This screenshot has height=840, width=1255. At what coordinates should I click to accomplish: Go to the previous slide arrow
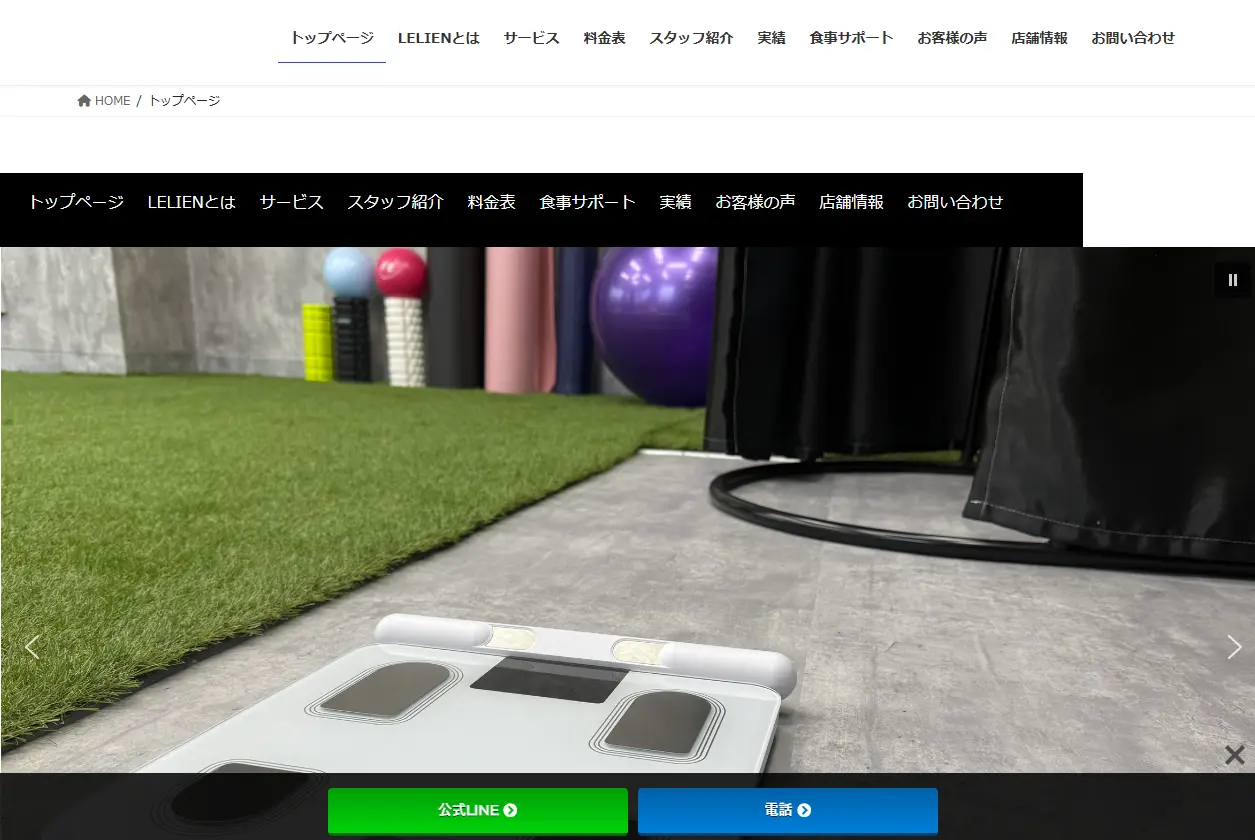32,648
